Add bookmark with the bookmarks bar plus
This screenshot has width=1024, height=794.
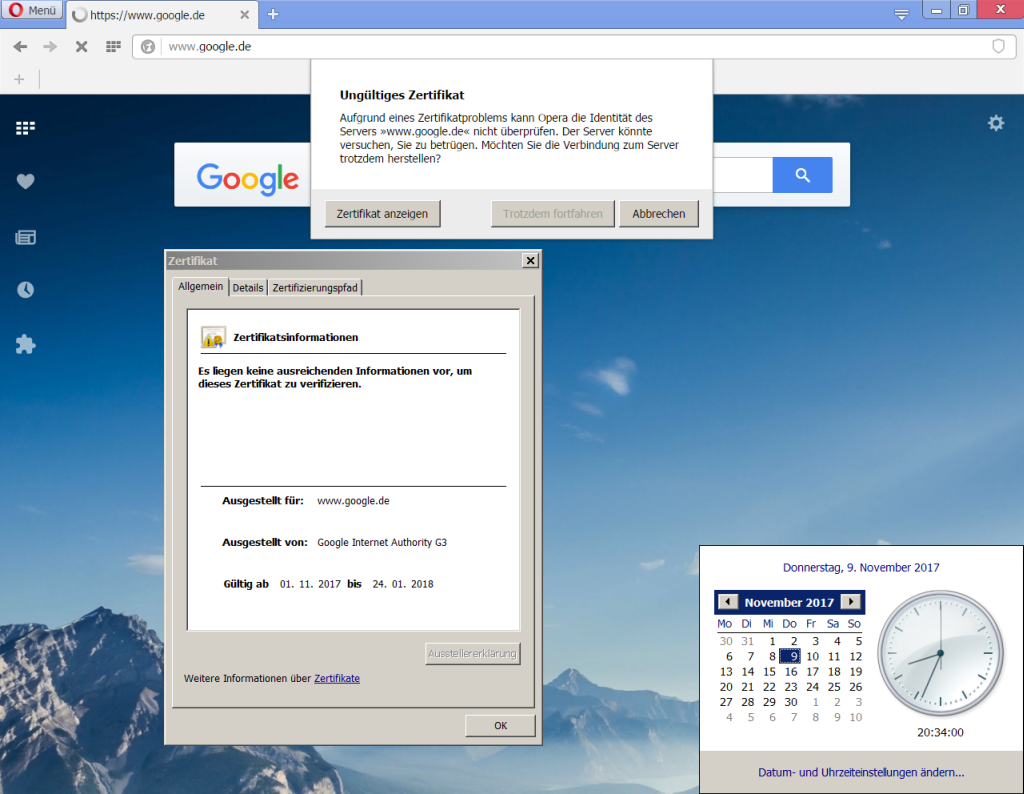pos(19,79)
